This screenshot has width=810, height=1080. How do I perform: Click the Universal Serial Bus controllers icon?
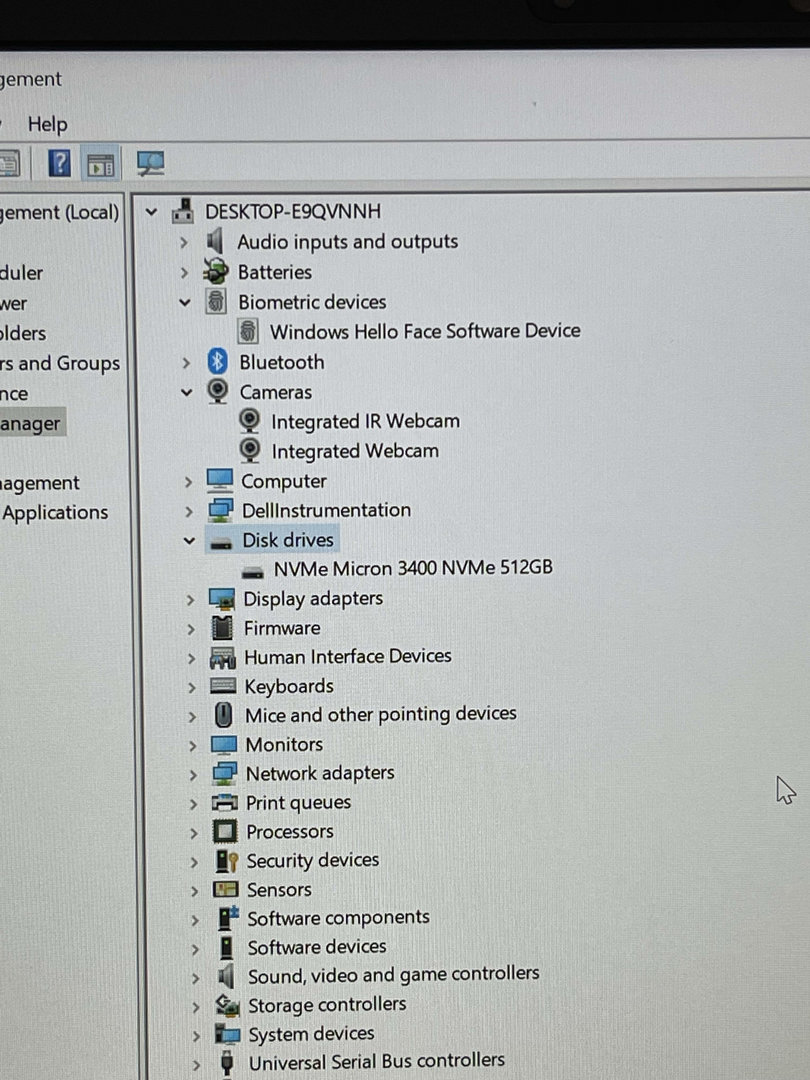(228, 1062)
